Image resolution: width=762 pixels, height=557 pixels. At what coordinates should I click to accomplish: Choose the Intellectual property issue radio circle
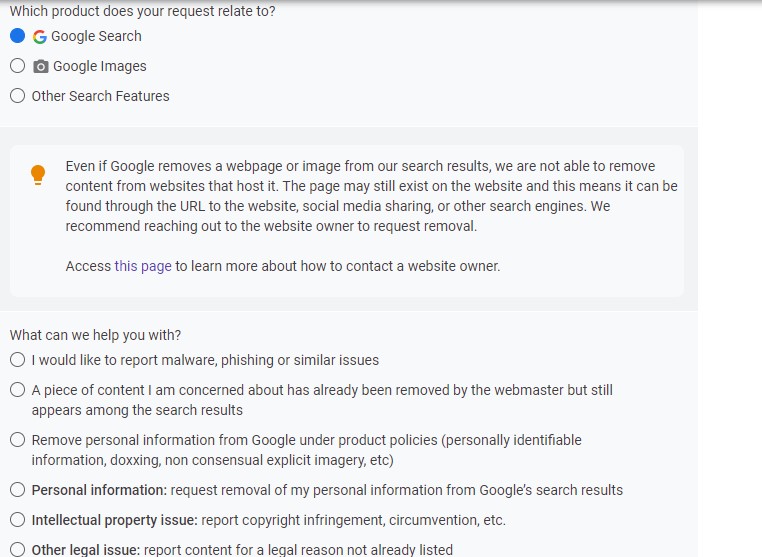point(17,520)
